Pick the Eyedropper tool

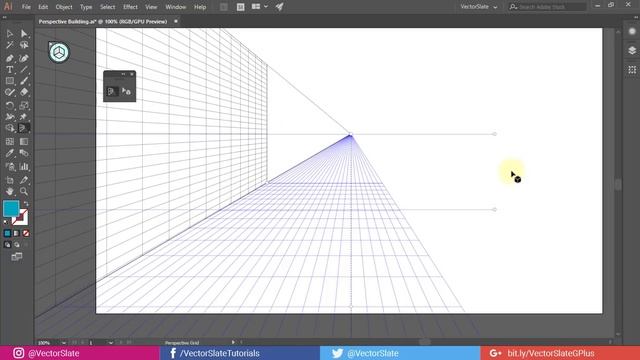click(x=10, y=153)
